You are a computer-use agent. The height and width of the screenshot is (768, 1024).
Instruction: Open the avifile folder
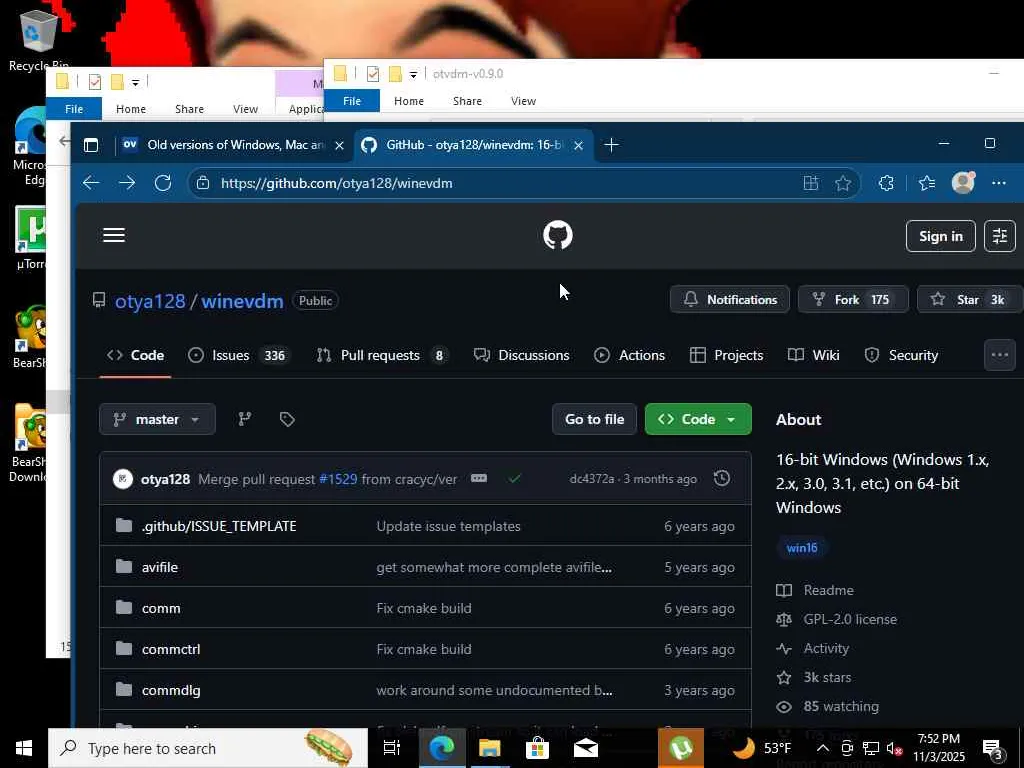click(160, 567)
